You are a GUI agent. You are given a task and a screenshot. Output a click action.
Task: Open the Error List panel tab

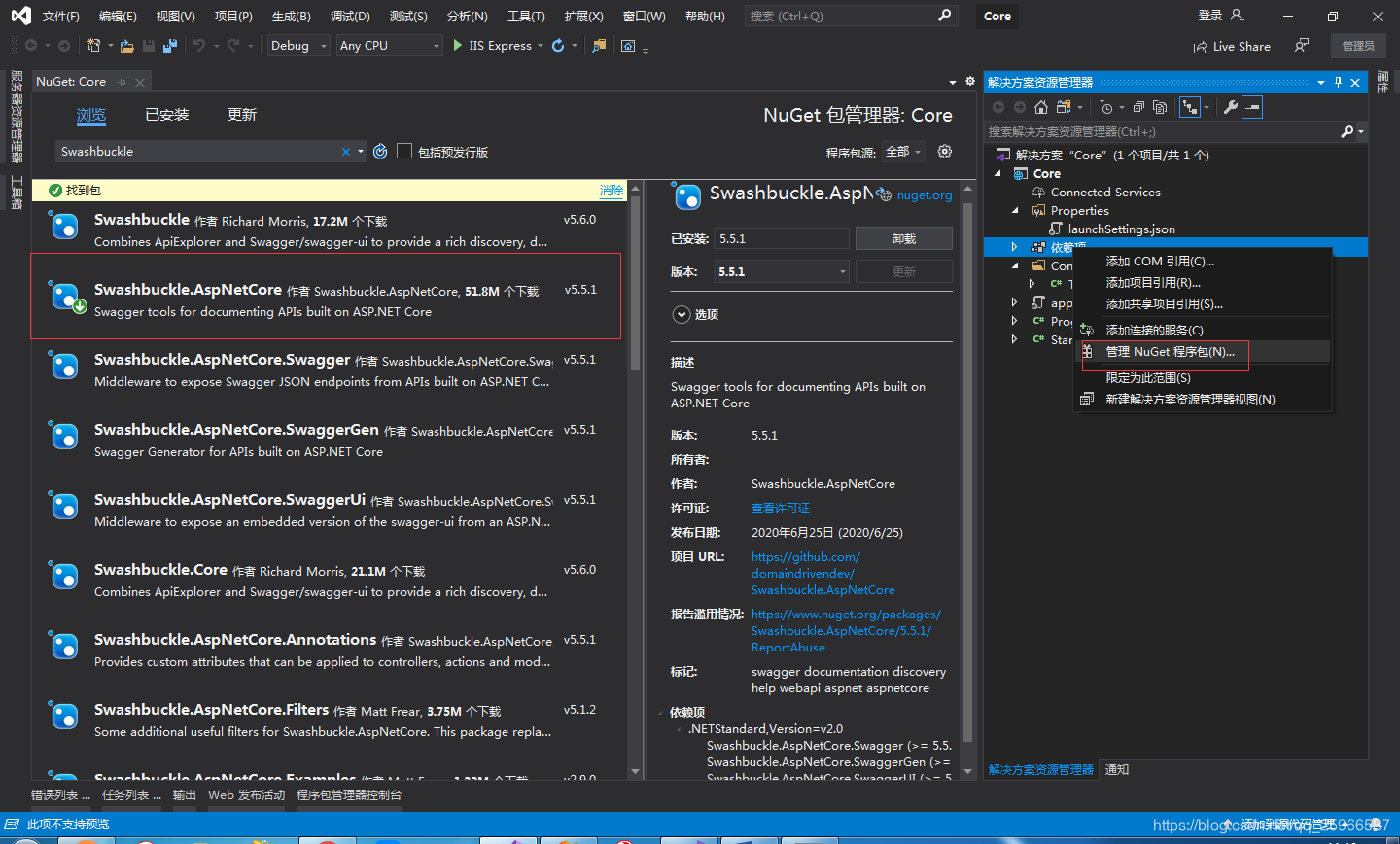[x=60, y=795]
